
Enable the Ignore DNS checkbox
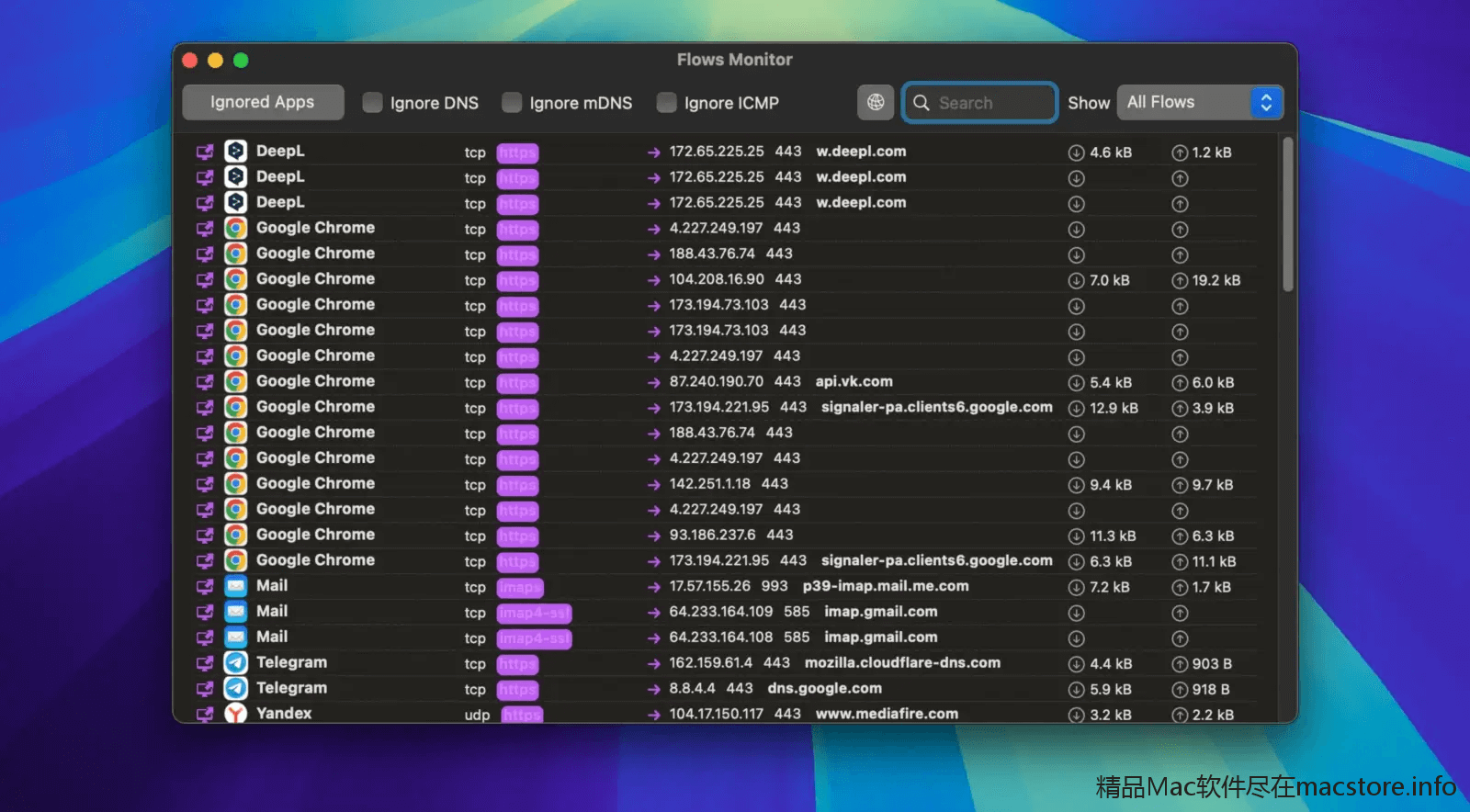pos(372,103)
